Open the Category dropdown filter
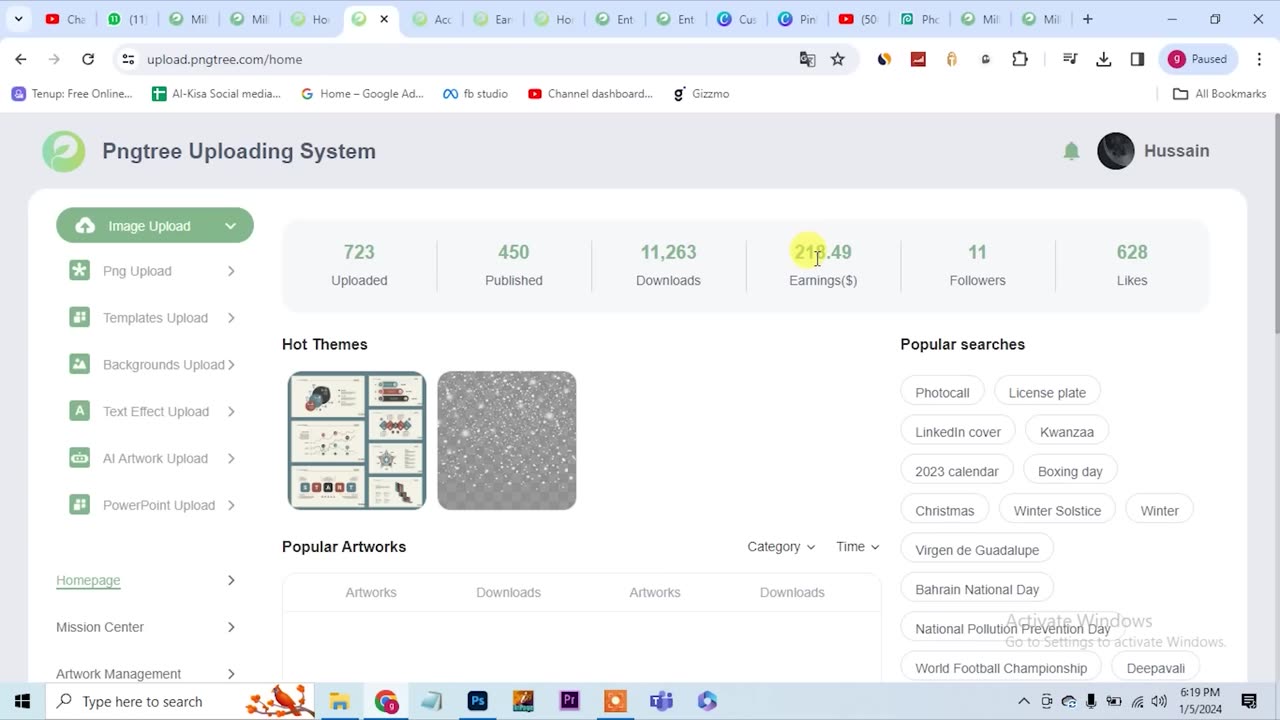The image size is (1280, 720). point(781,547)
